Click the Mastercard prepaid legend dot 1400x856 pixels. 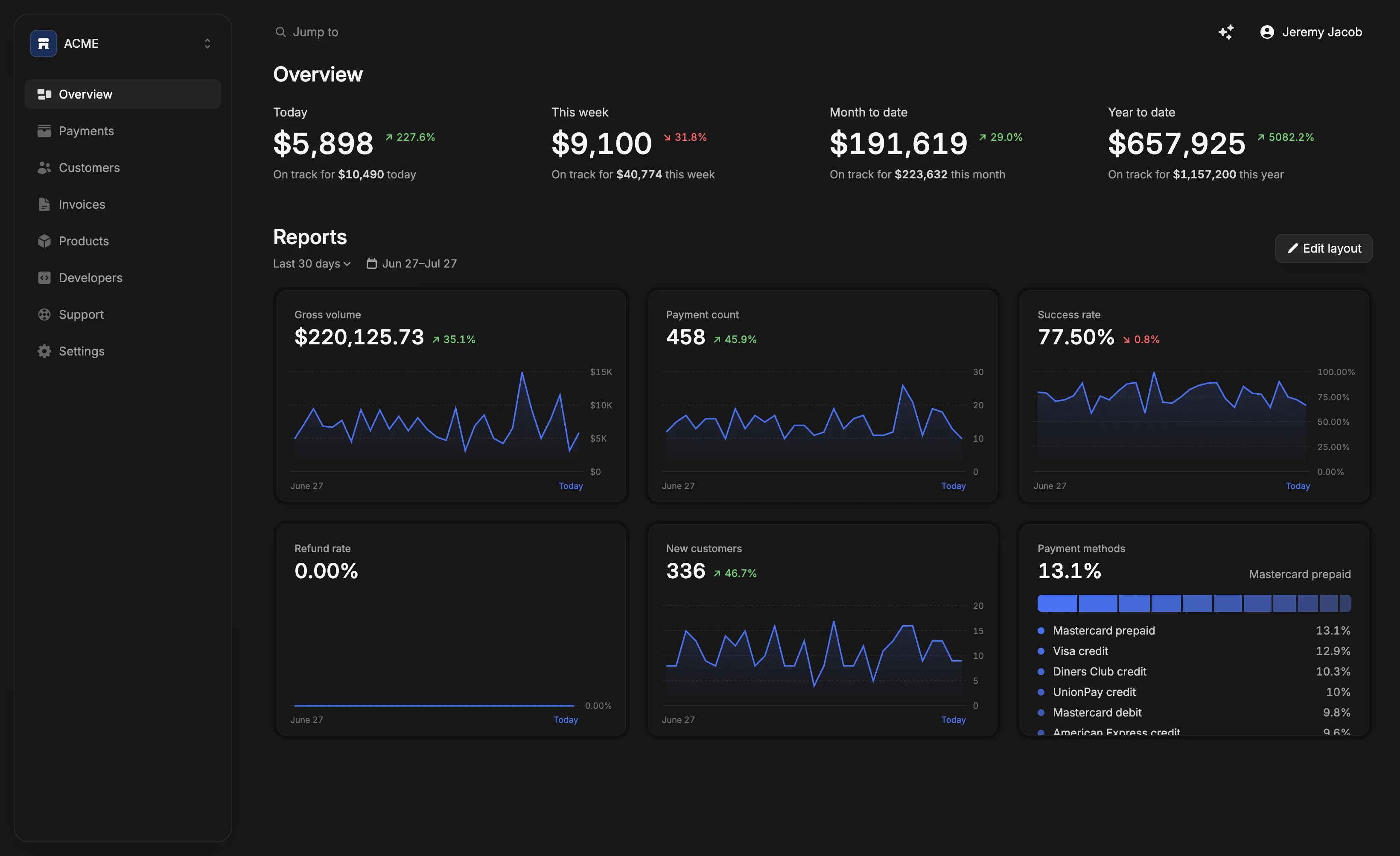pos(1041,631)
